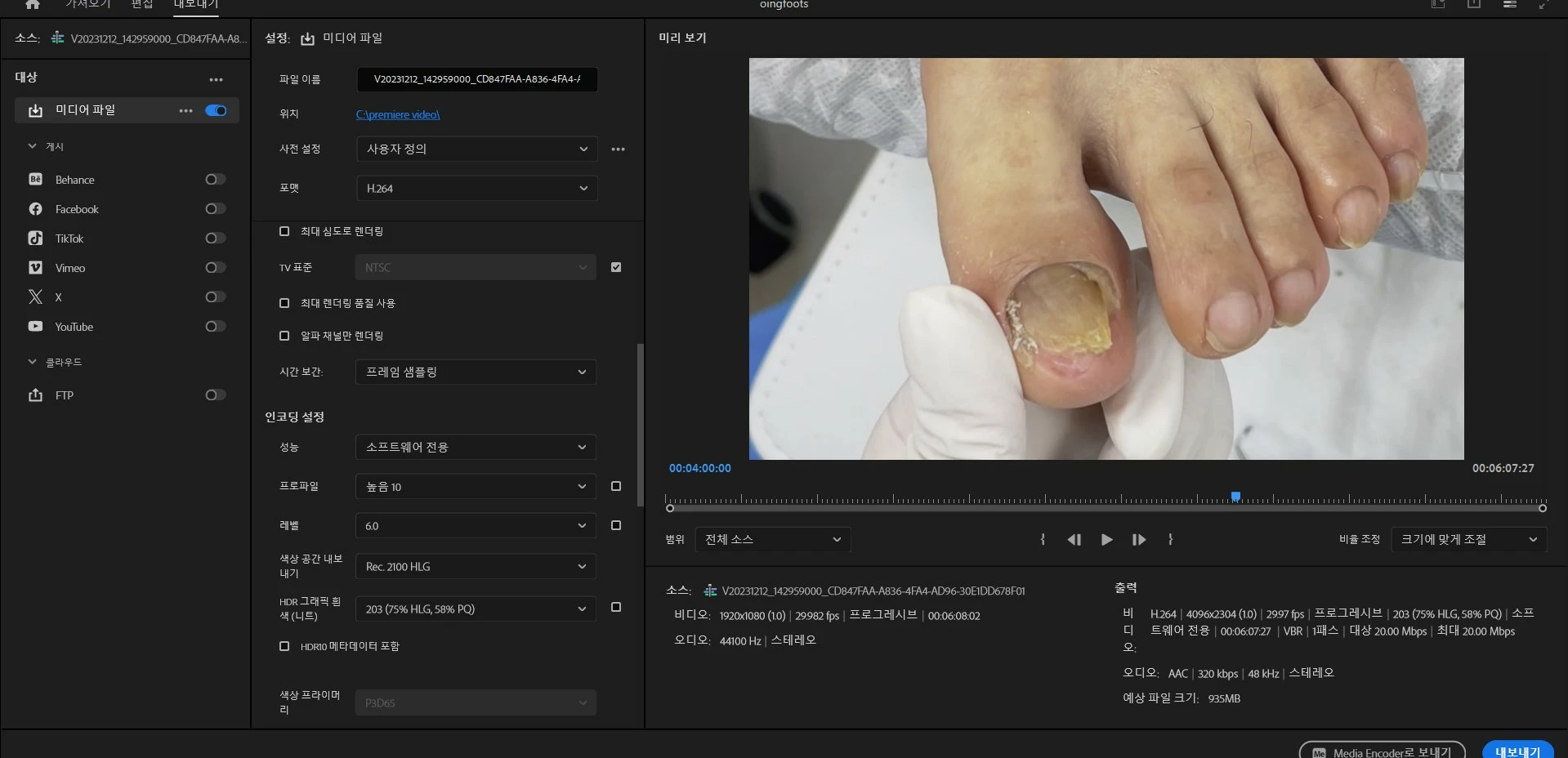Open the 미디어 파일 row options menu
1568x758 pixels.
[185, 110]
